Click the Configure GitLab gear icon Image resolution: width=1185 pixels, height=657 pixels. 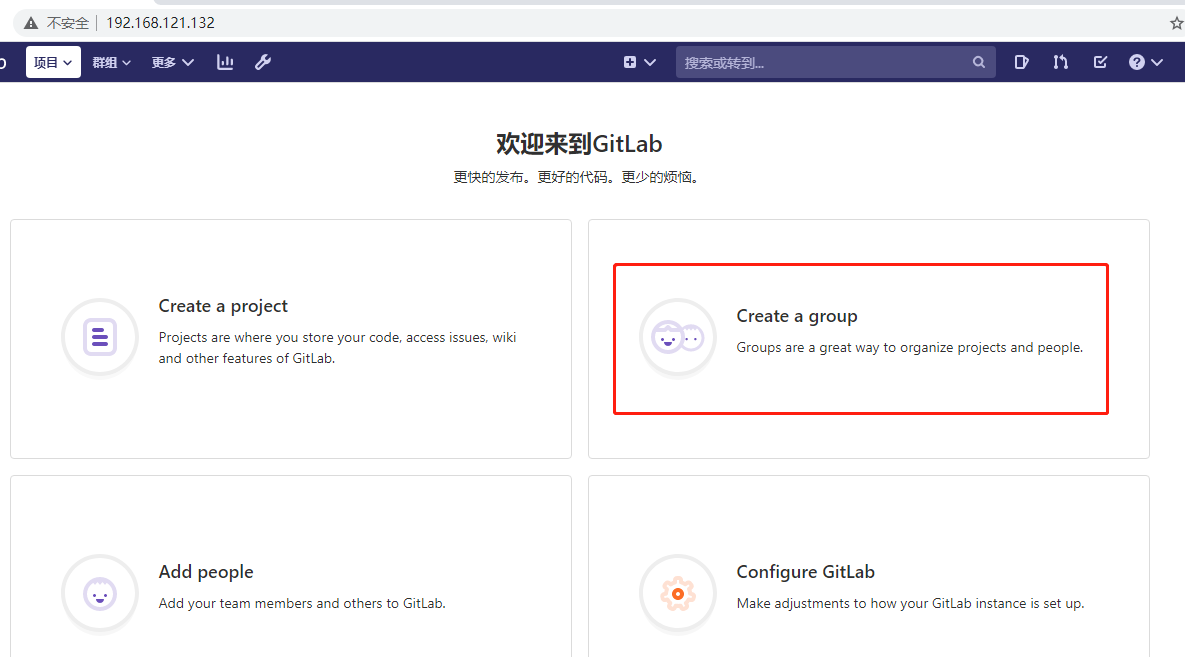tap(678, 594)
